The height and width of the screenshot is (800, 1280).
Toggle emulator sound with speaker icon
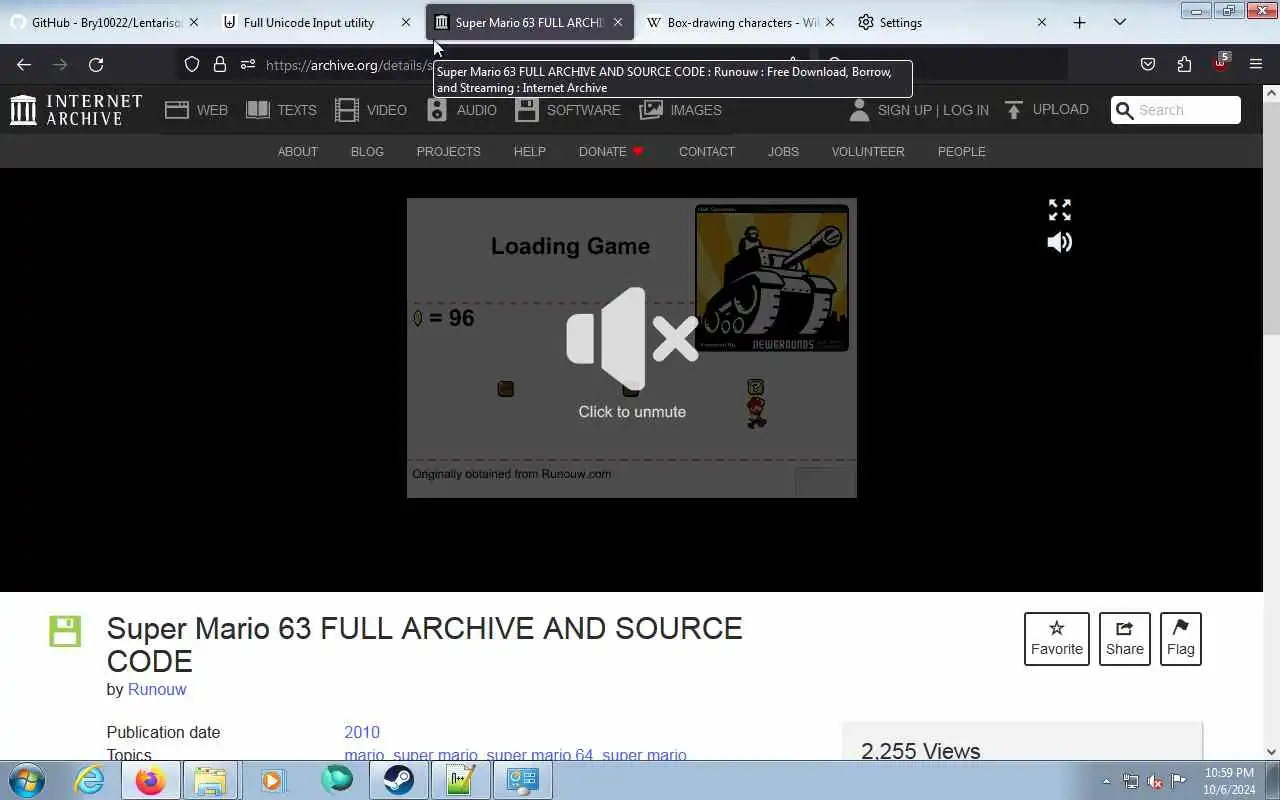point(1060,242)
